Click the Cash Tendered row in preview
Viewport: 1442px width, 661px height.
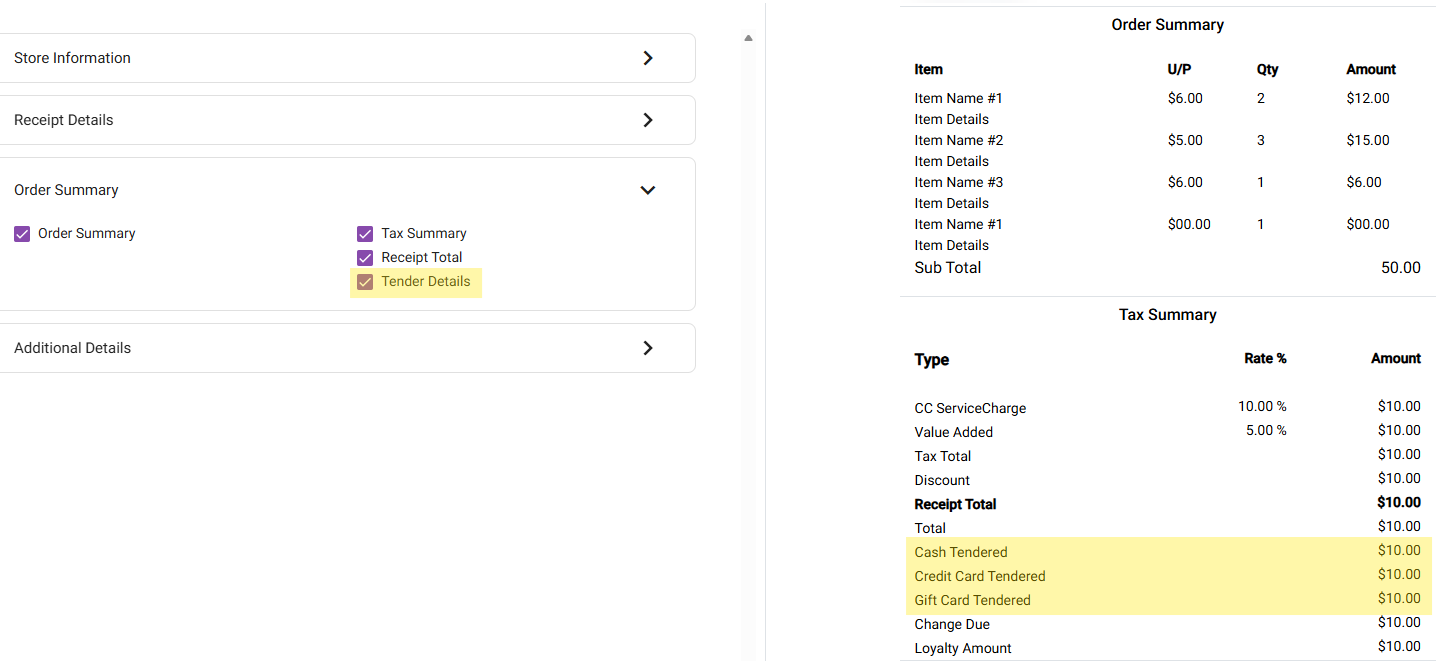click(961, 552)
